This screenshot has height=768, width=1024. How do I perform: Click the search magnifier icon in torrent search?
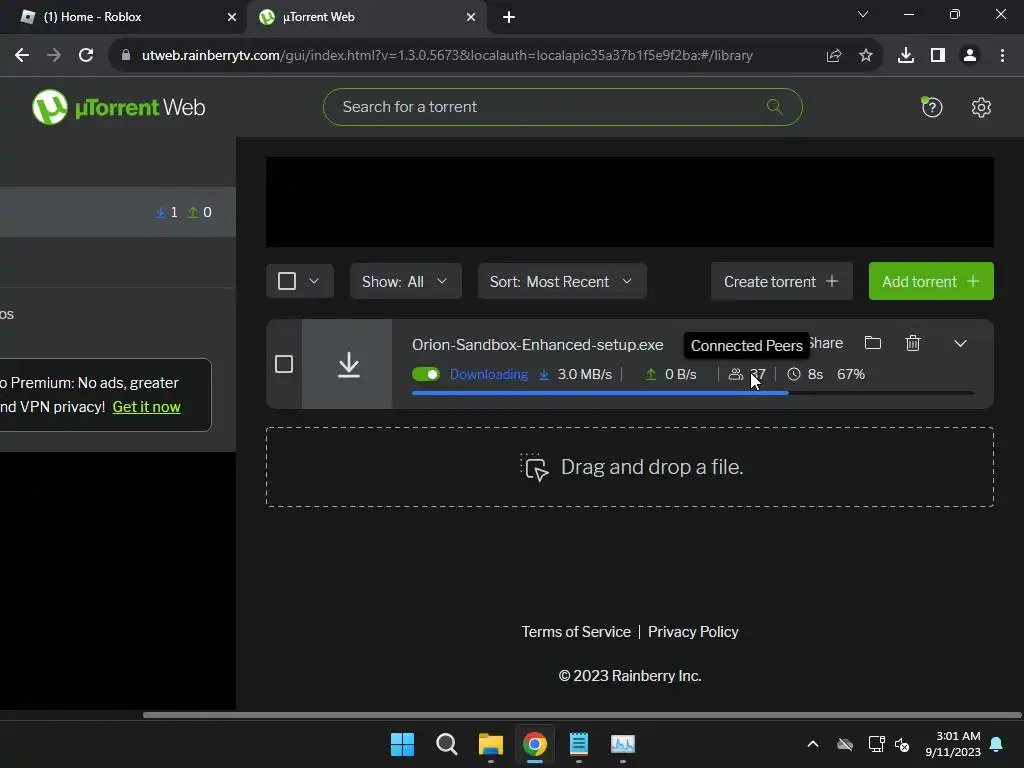(x=775, y=106)
